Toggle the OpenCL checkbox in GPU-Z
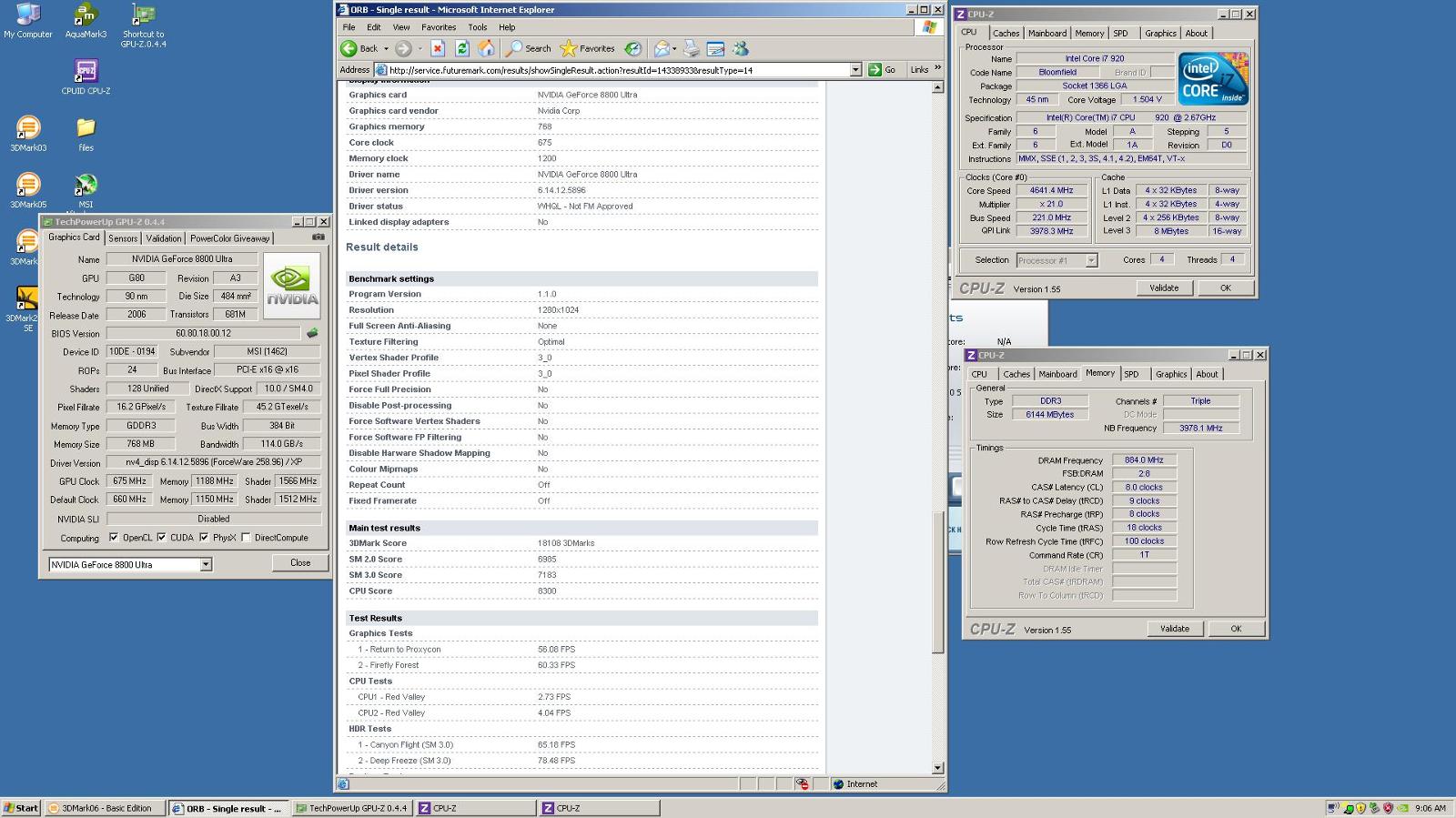This screenshot has width=1456, height=818. coord(114,538)
